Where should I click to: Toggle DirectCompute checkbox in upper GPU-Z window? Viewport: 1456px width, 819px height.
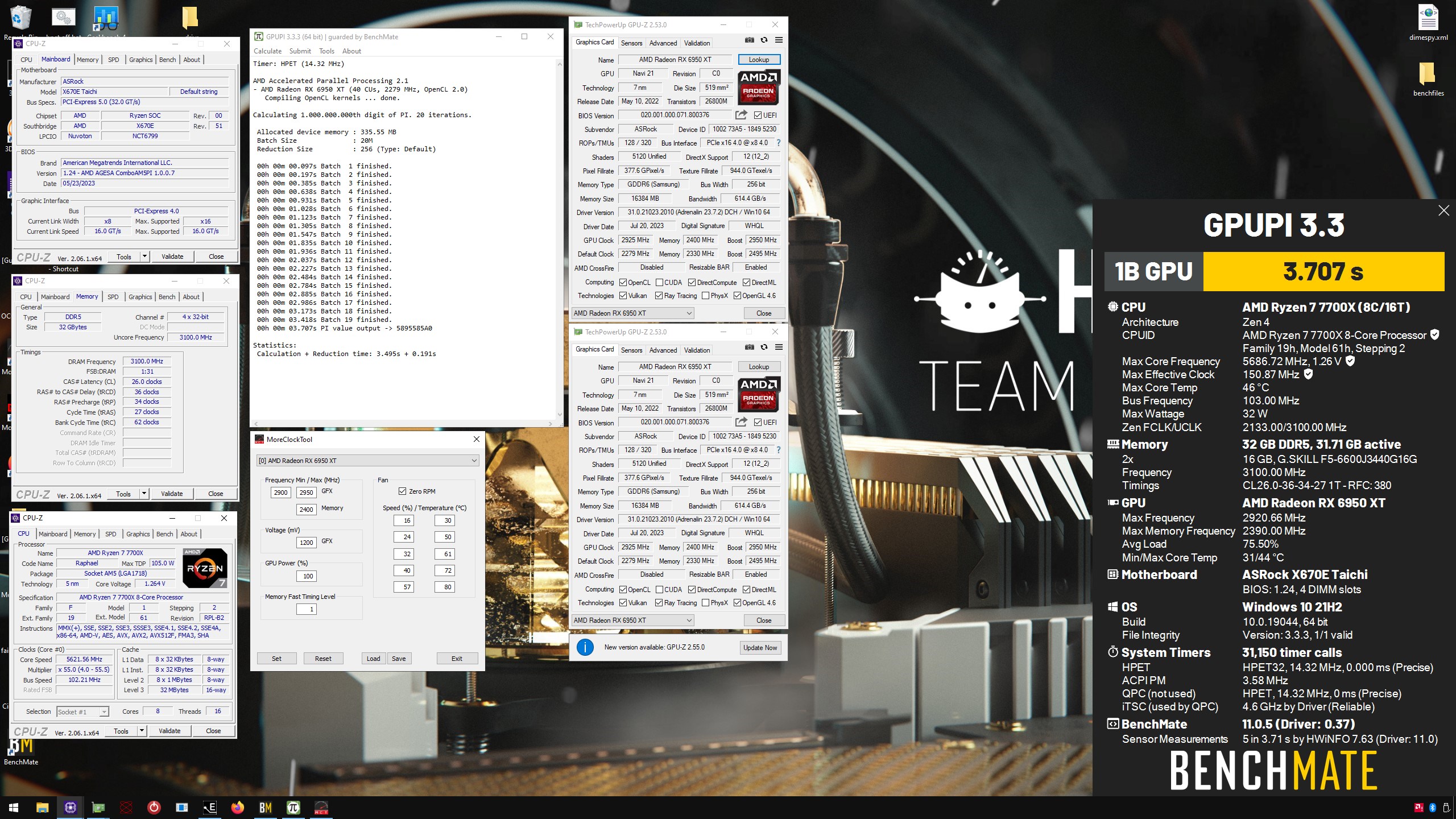692,283
